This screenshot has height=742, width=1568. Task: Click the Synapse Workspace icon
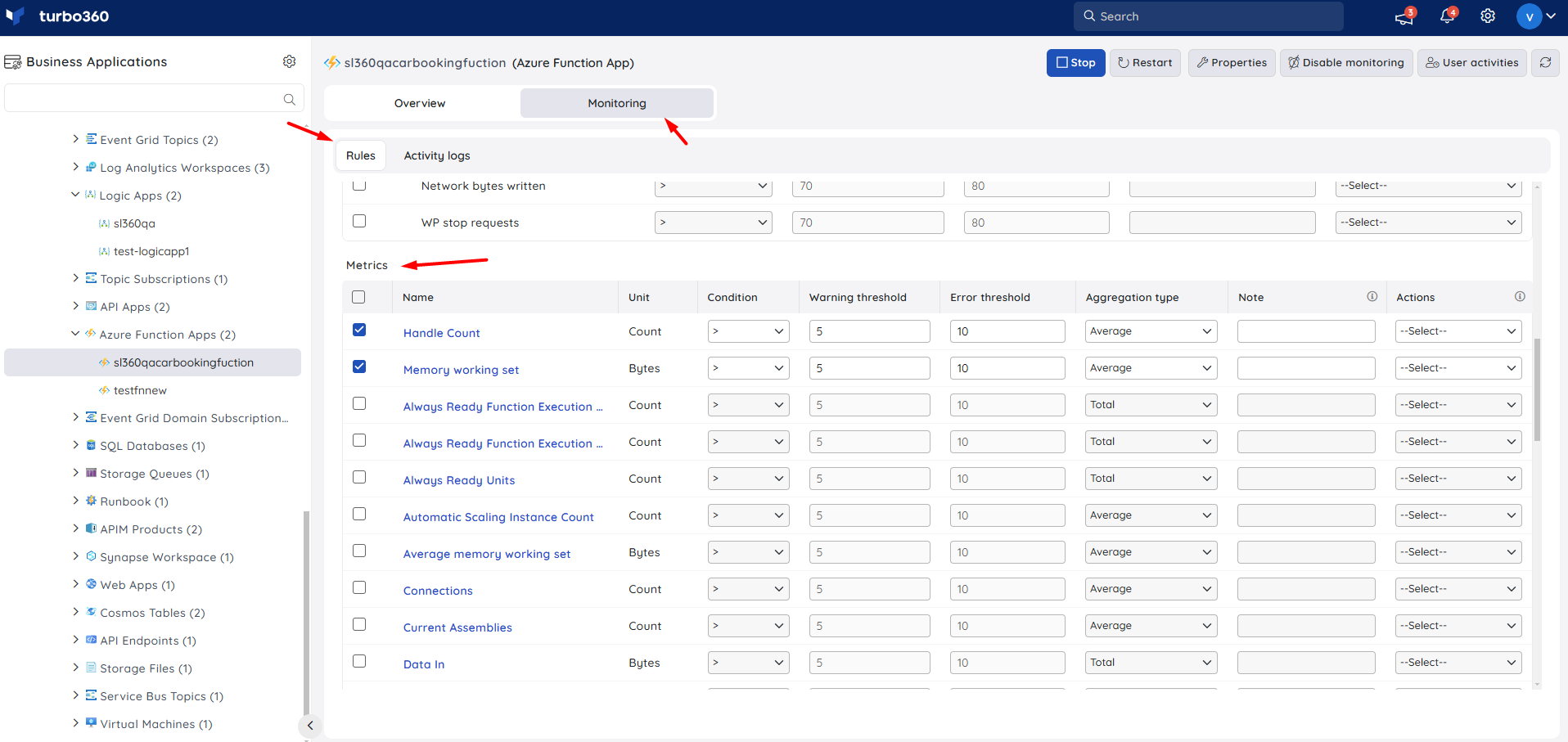pos(92,556)
